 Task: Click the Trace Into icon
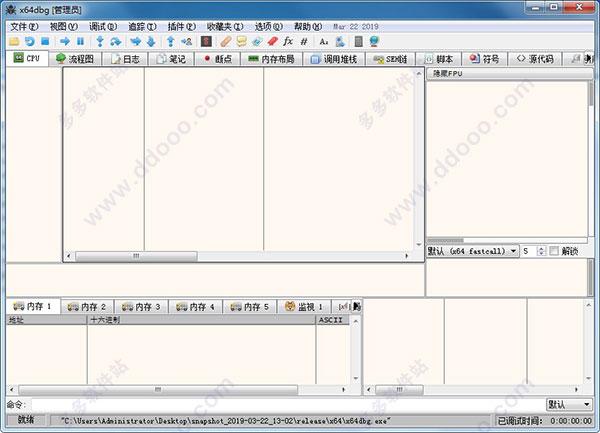click(135, 41)
